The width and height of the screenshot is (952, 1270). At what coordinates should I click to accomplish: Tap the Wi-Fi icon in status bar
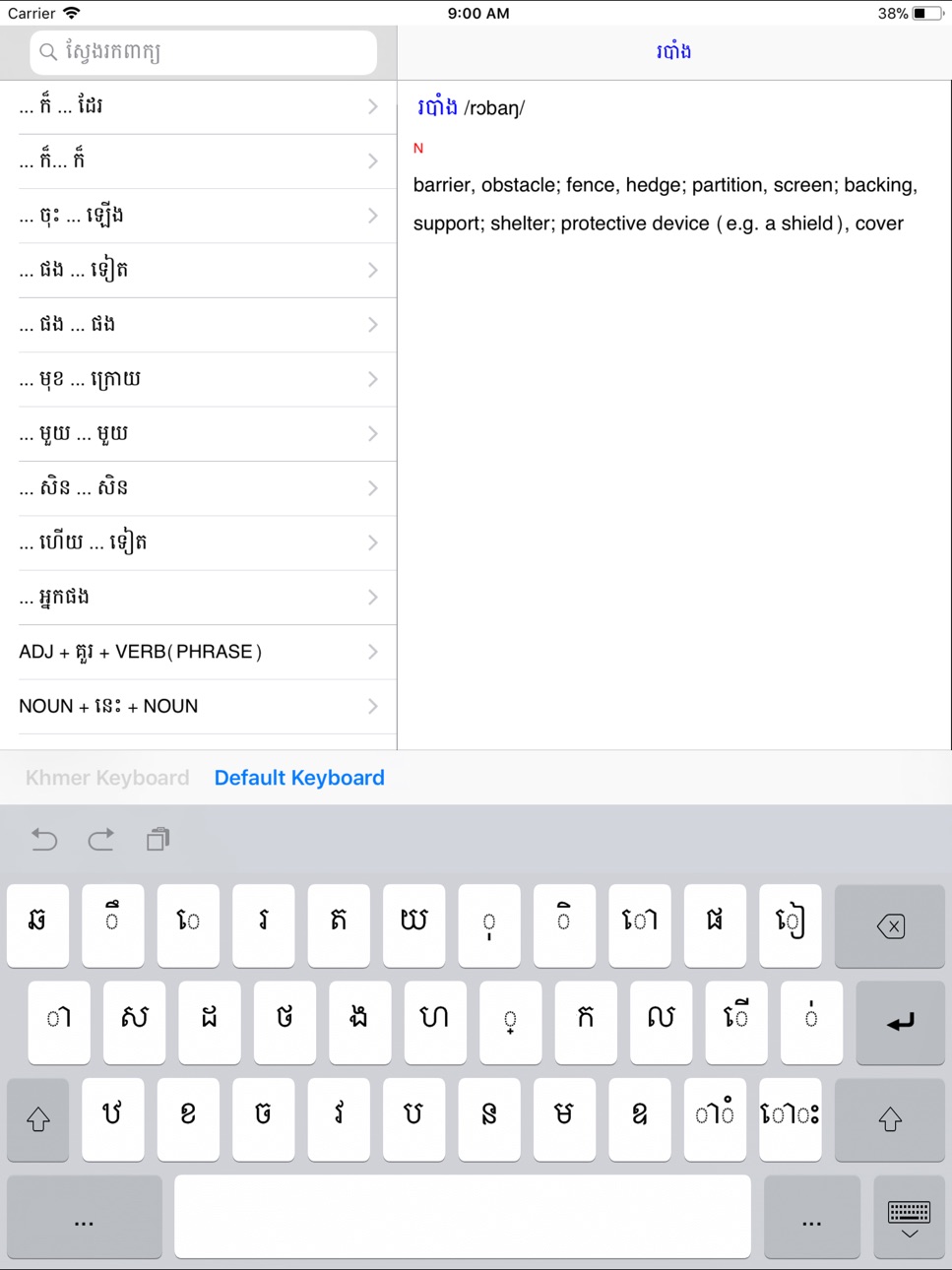tap(72, 13)
